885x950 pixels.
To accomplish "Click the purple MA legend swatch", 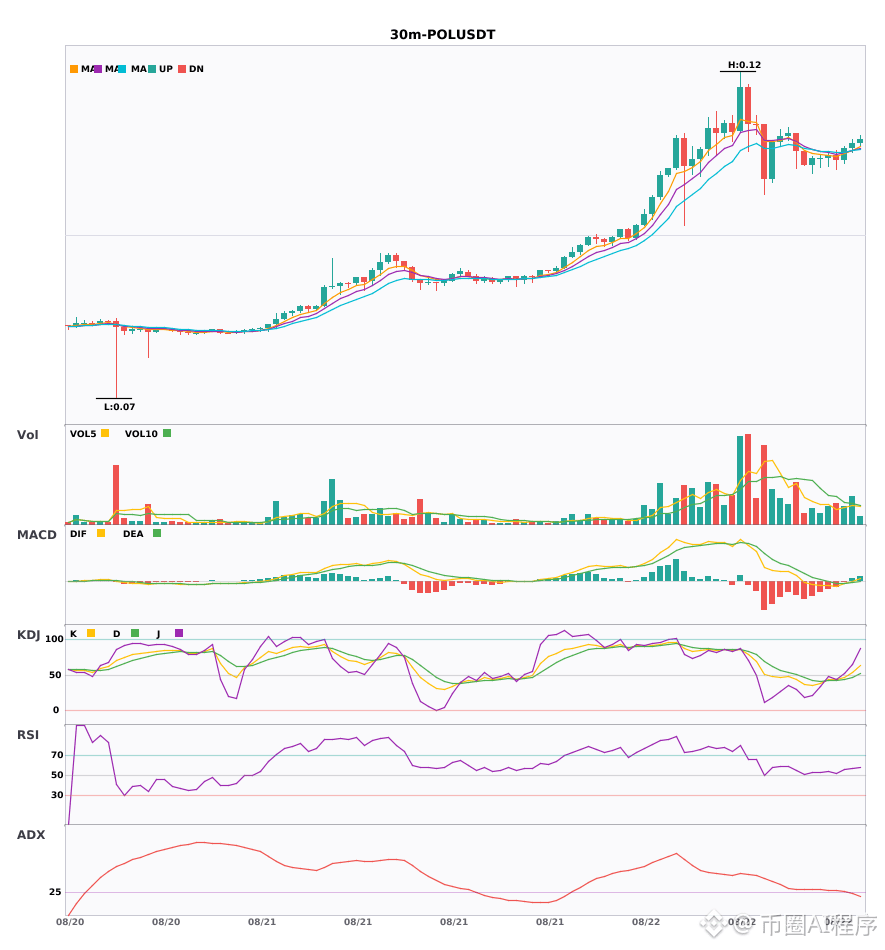I will coord(98,69).
